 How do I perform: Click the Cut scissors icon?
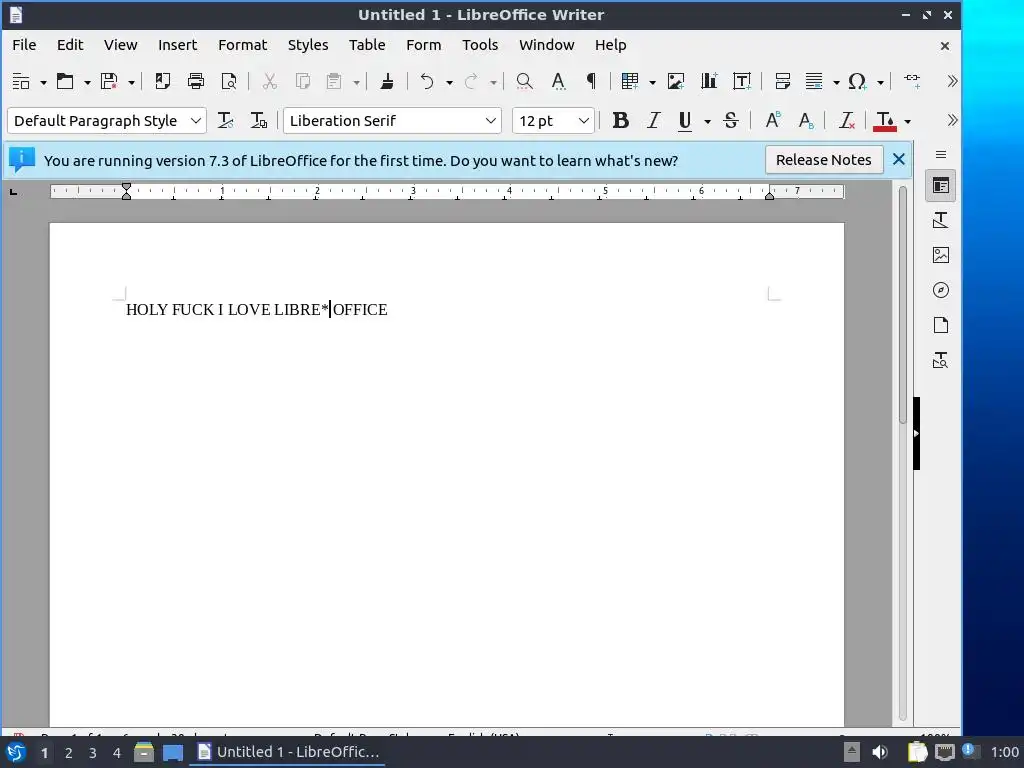[x=270, y=81]
